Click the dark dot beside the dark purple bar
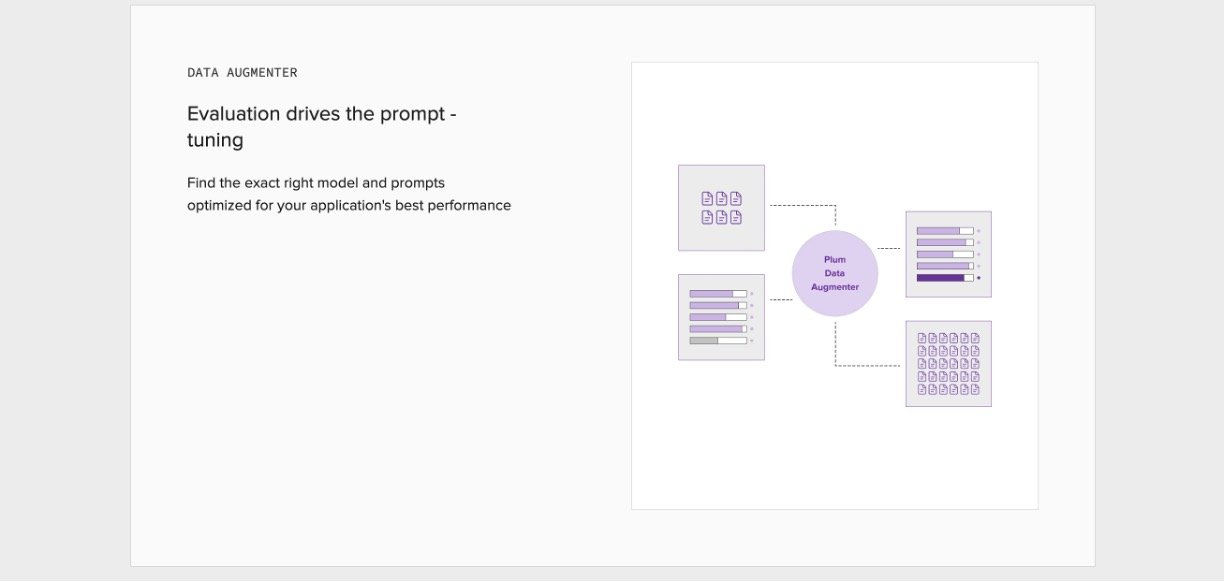 978,278
